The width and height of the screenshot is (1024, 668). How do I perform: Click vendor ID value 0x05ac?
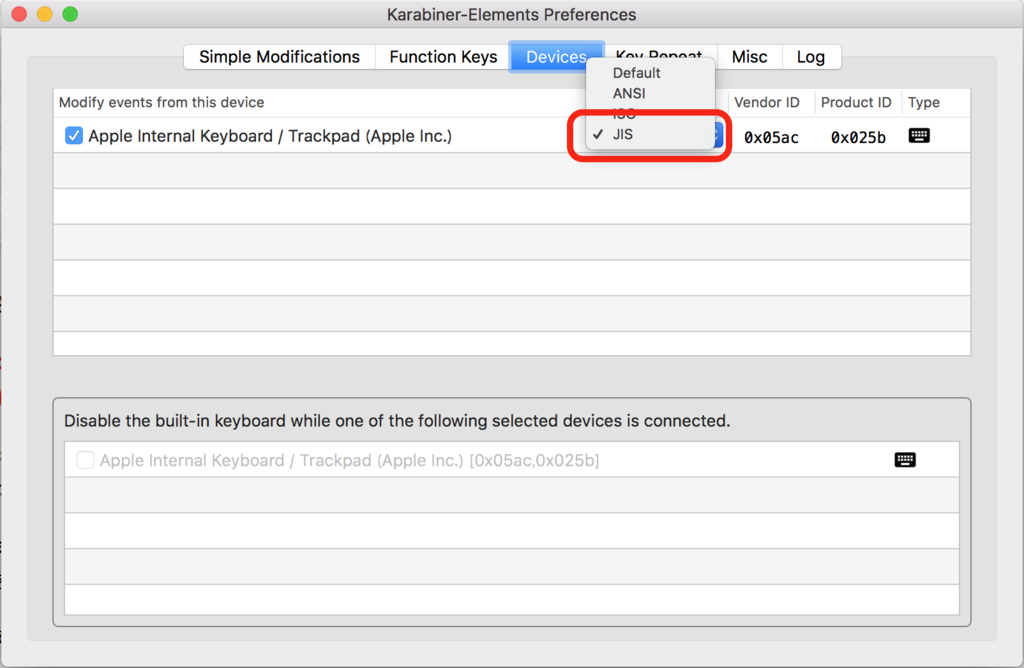771,137
